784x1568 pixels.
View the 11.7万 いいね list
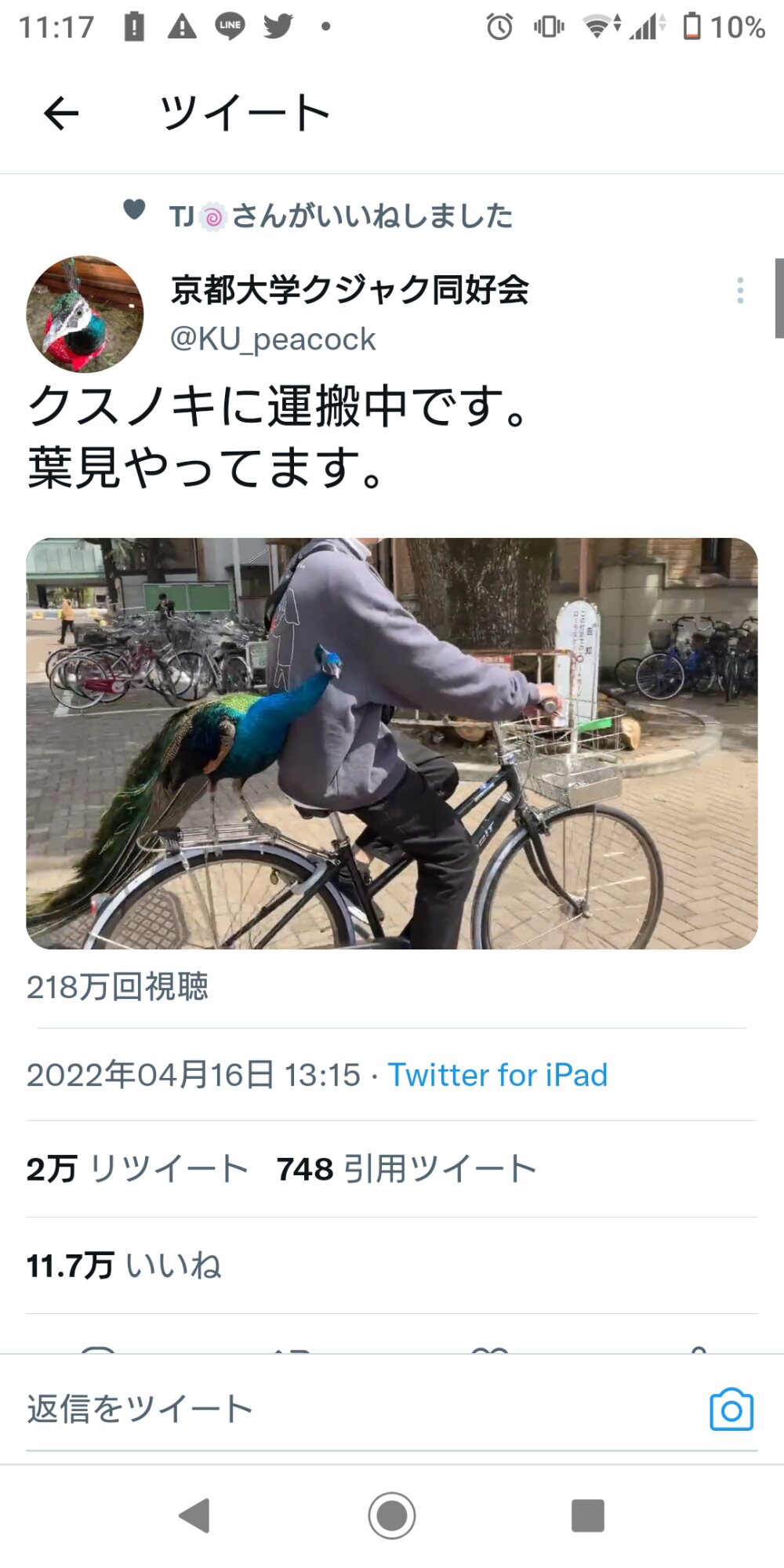point(124,1265)
